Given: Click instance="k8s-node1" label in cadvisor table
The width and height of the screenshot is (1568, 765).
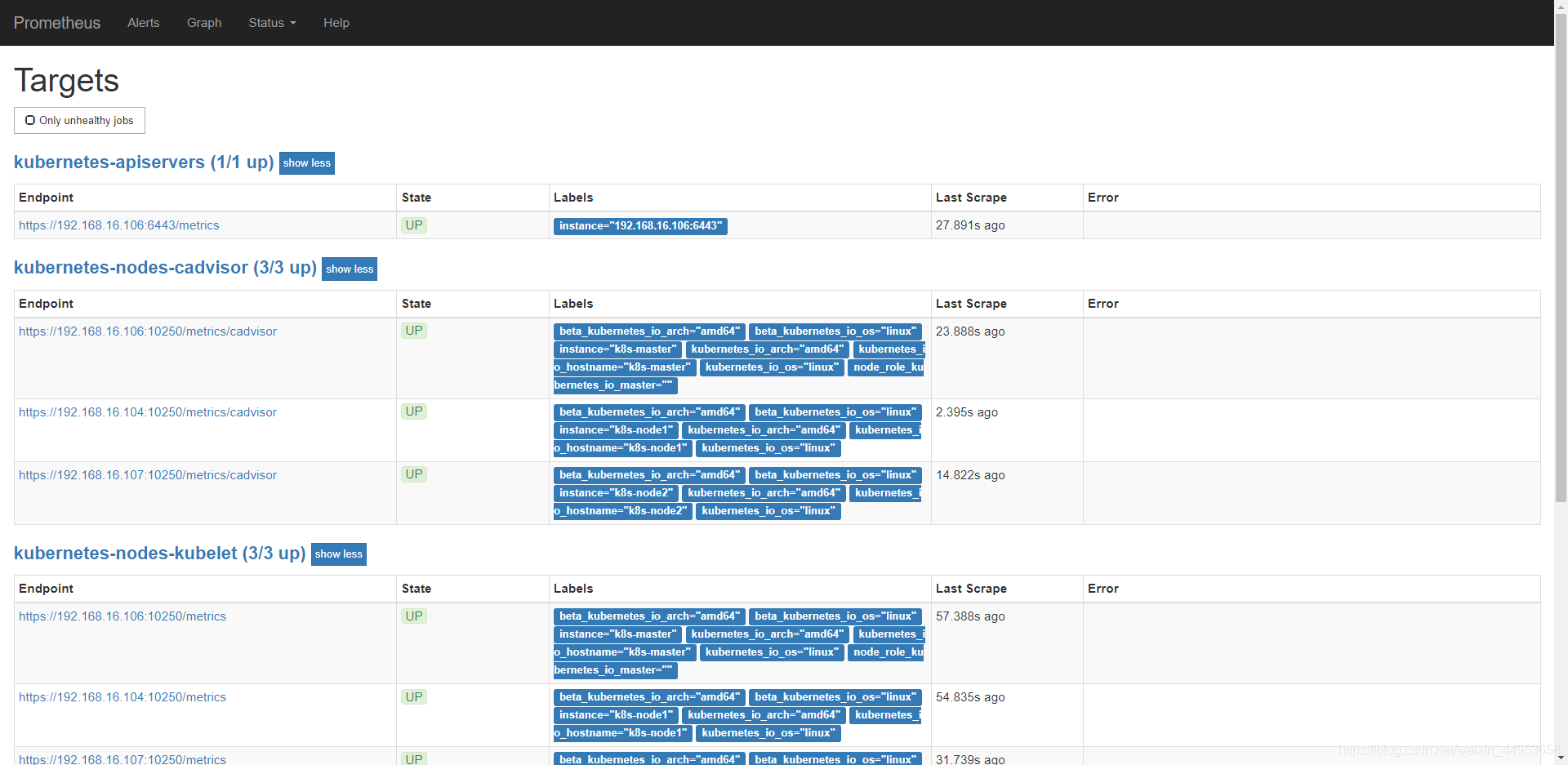Looking at the screenshot, I should click(616, 430).
